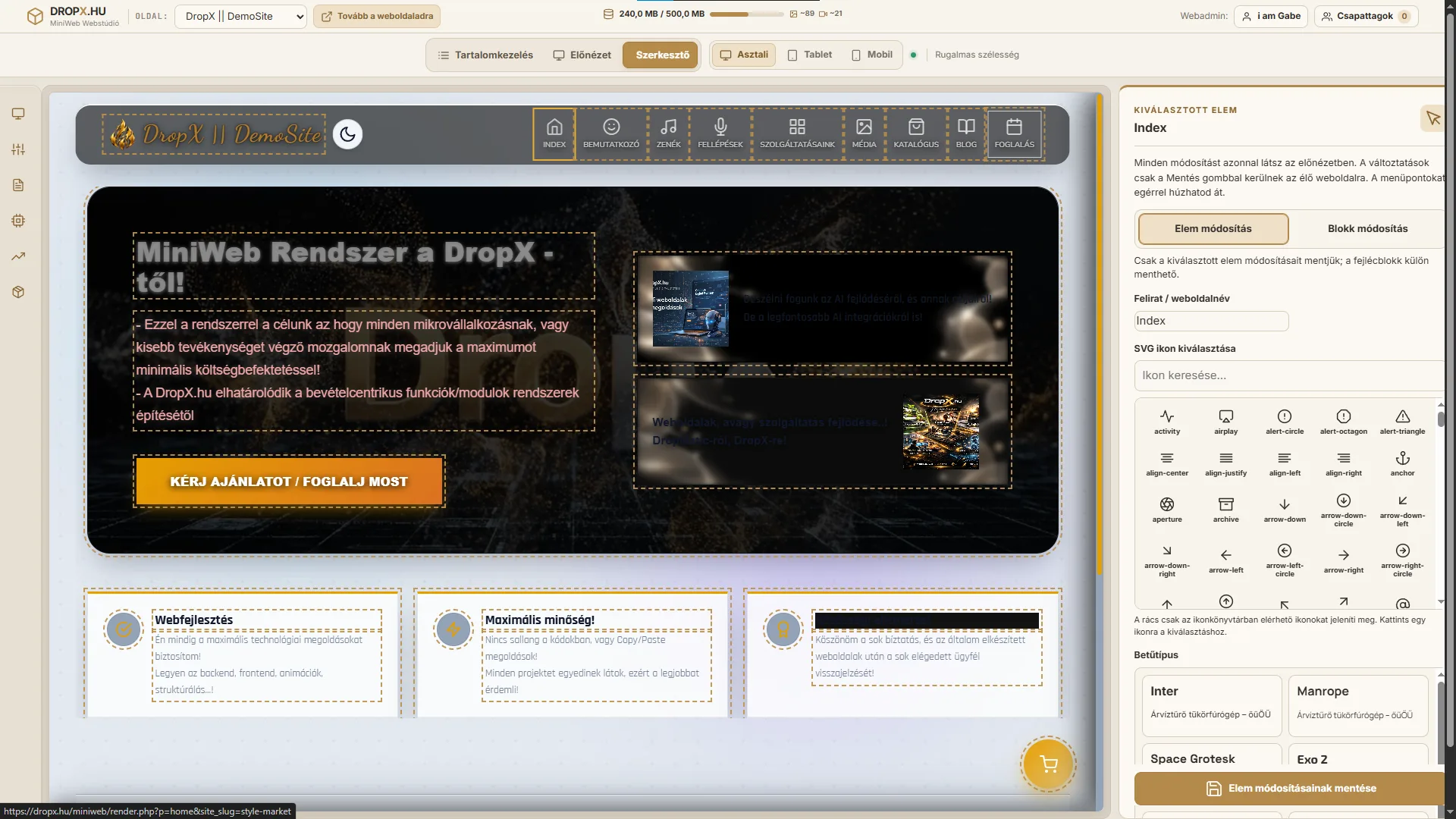The image size is (1456, 819).
Task: Click KÉRJ AJÁNLATOT / FOGLALJ MOST button
Action: [289, 482]
